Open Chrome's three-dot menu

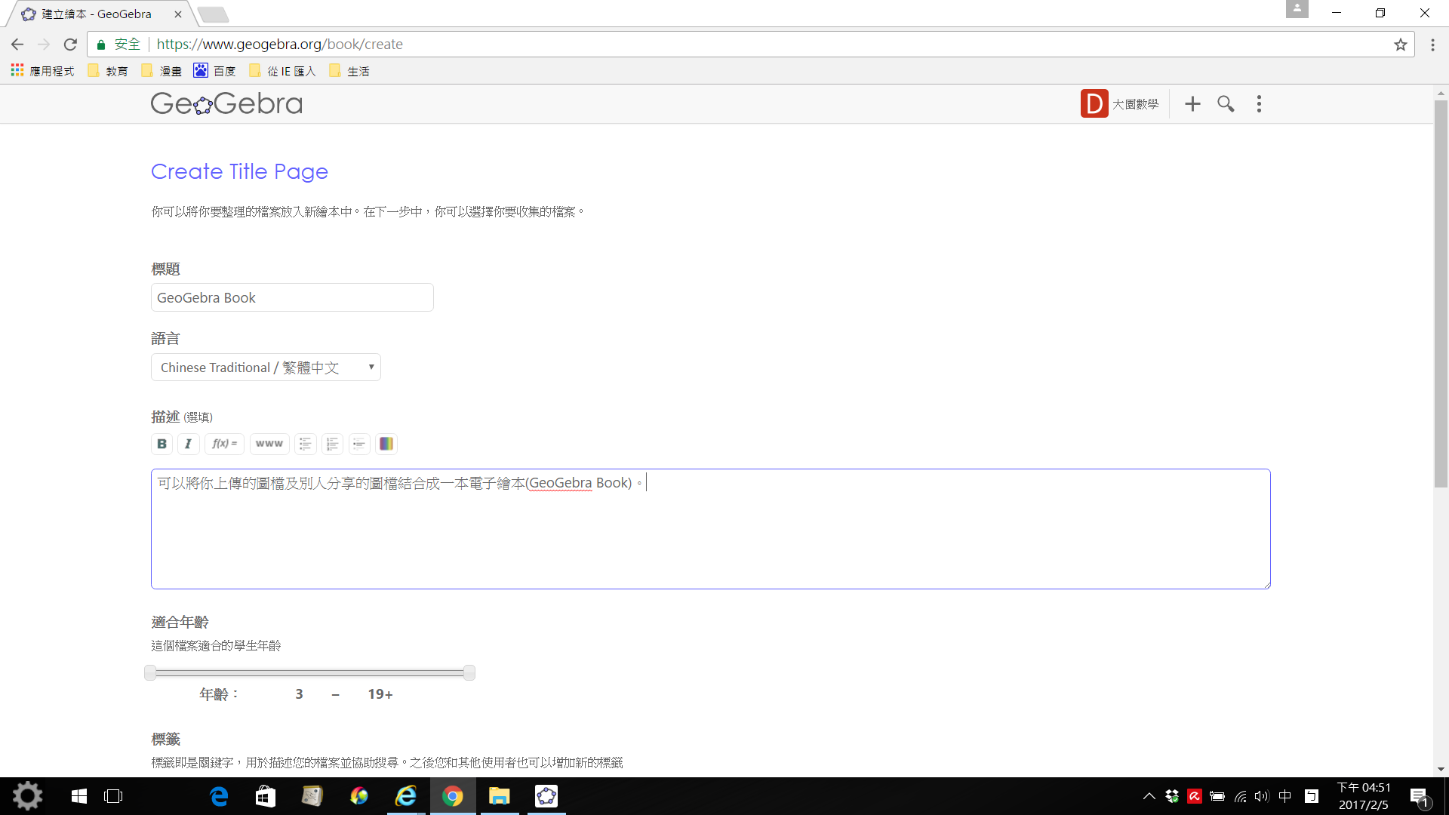1433,44
